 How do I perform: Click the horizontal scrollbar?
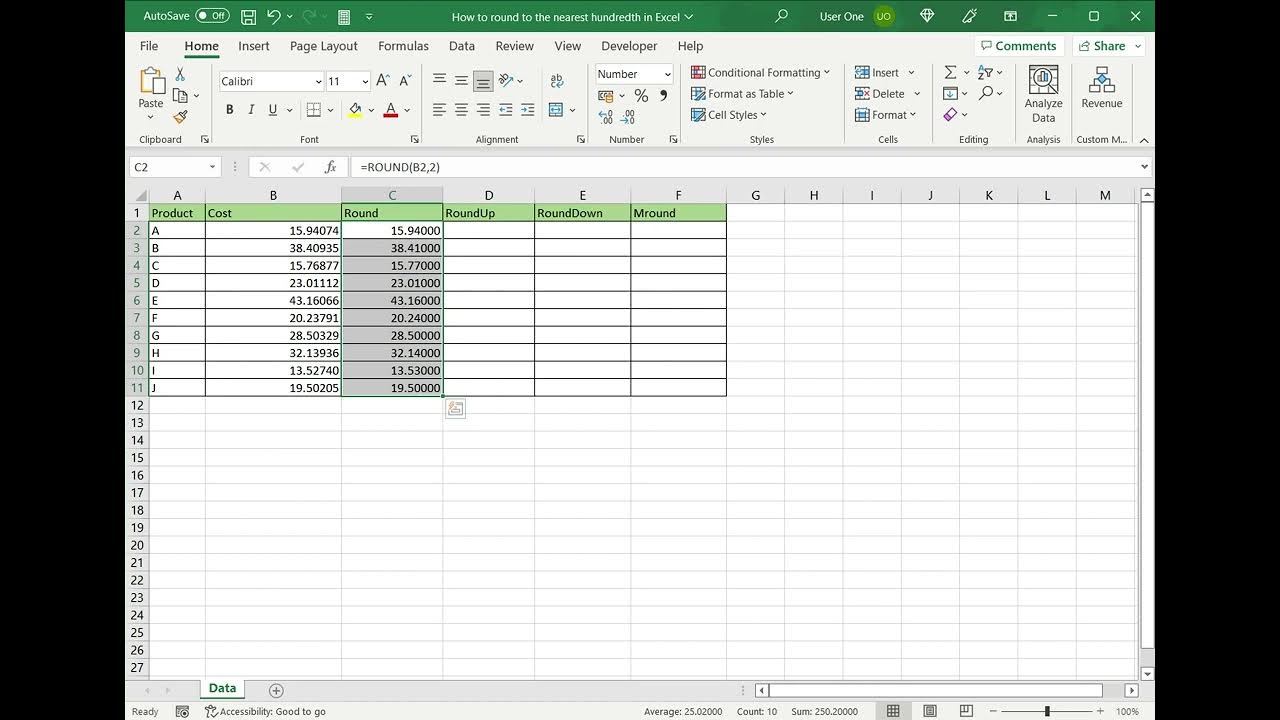tap(935, 690)
